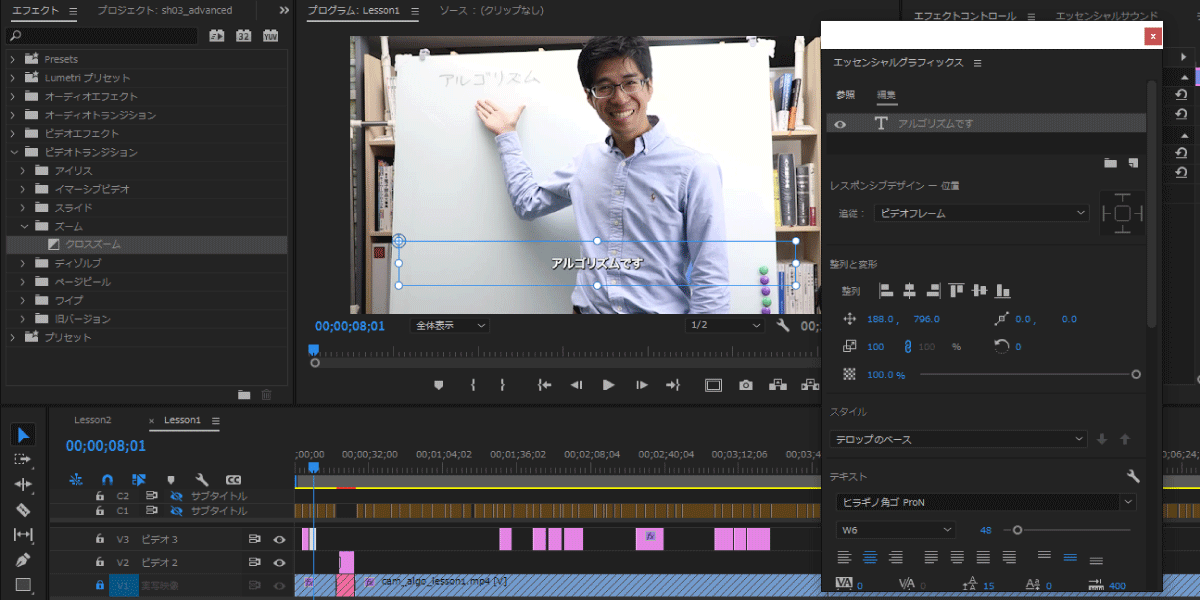The width and height of the screenshot is (1200, 600).
Task: Add marker in the Program monitor
Action: click(438, 385)
